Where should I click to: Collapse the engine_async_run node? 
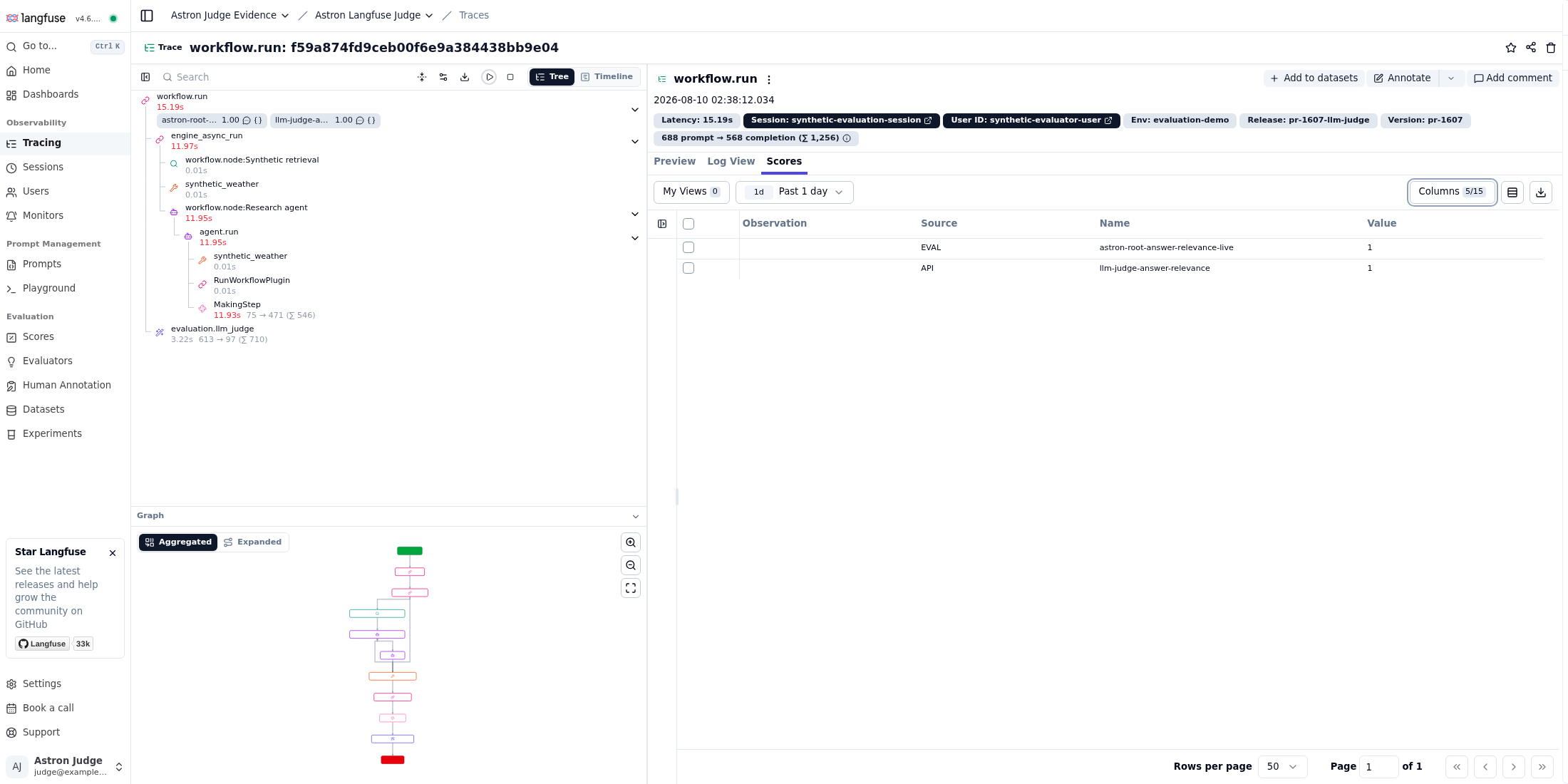pyautogui.click(x=634, y=141)
